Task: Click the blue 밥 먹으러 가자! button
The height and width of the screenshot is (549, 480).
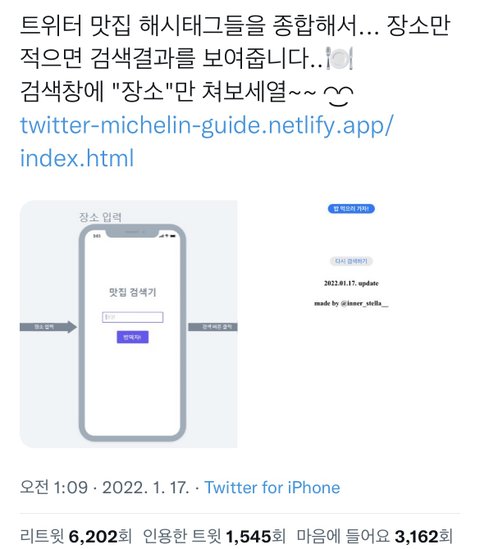Action: 351,209
